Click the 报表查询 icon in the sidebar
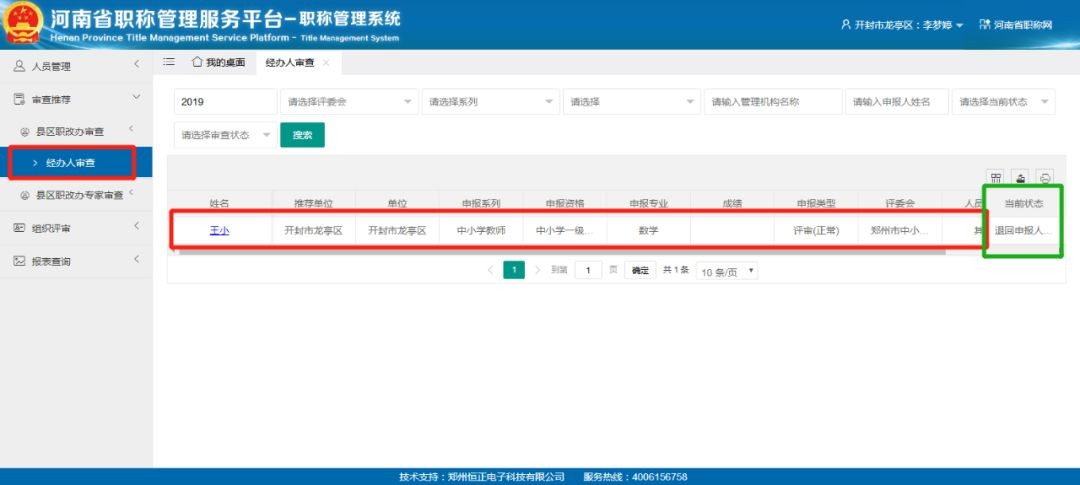Screen dimensions: 1080x485 (19, 261)
